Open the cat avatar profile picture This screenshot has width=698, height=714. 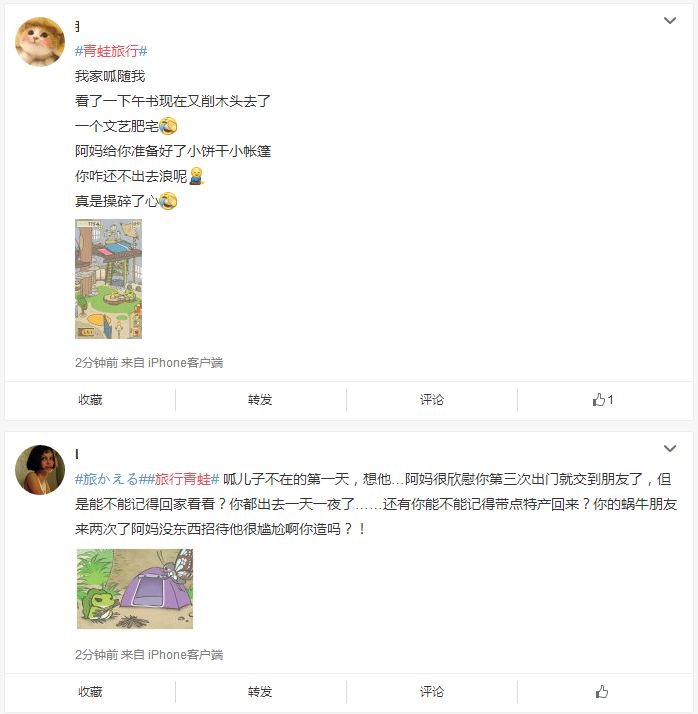(40, 42)
